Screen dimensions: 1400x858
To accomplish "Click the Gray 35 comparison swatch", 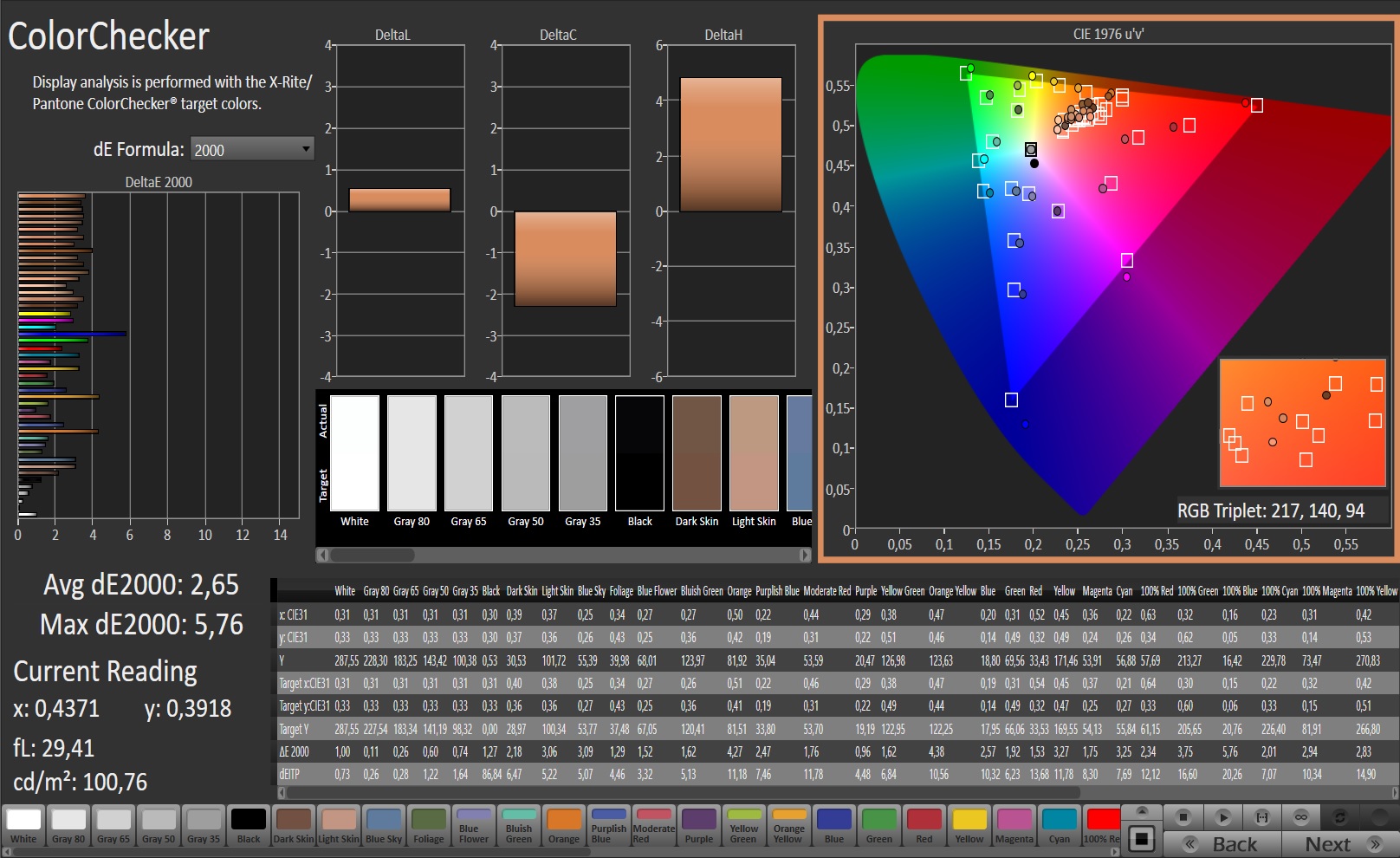I will click(x=583, y=453).
